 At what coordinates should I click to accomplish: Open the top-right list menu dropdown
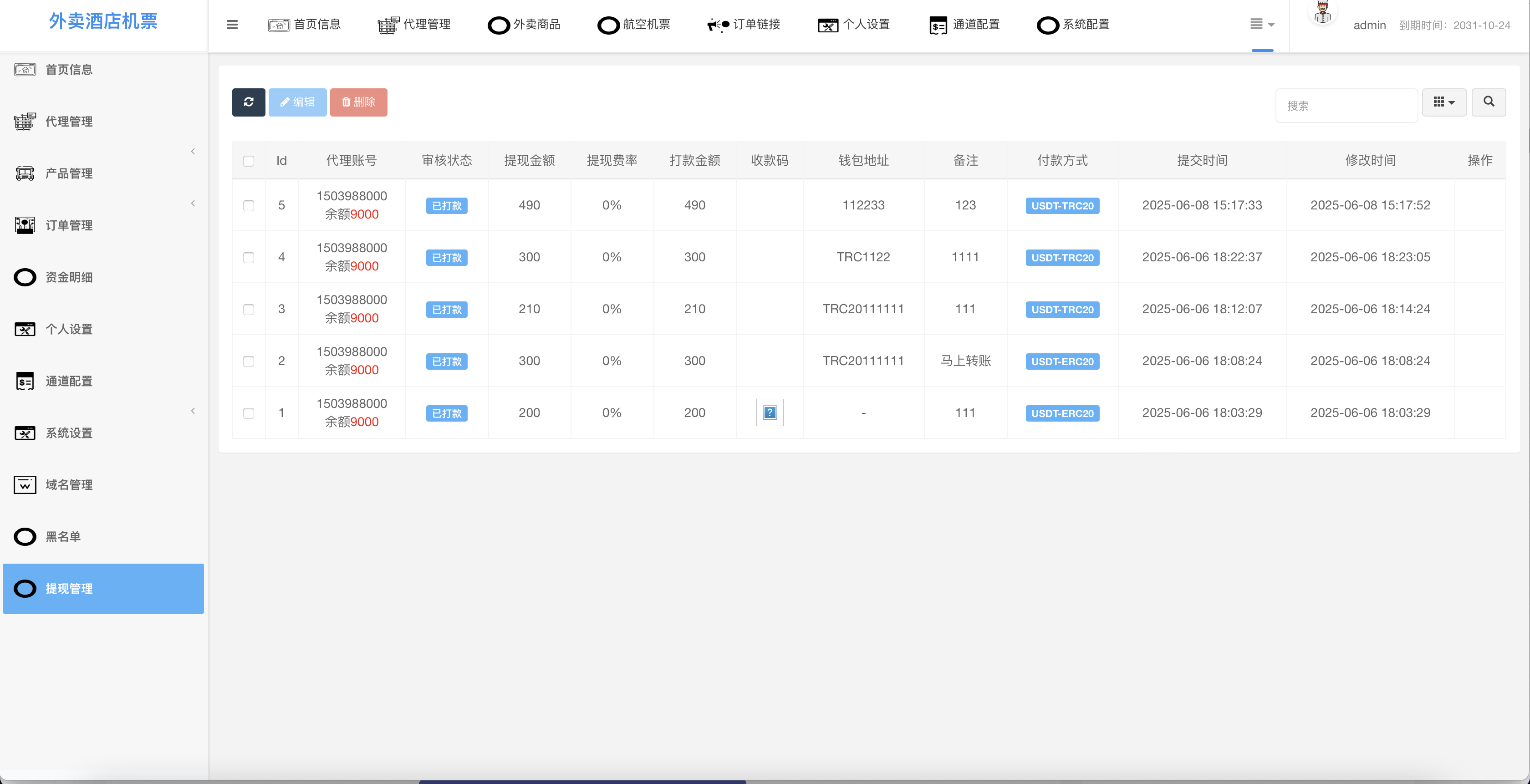pos(1262,24)
